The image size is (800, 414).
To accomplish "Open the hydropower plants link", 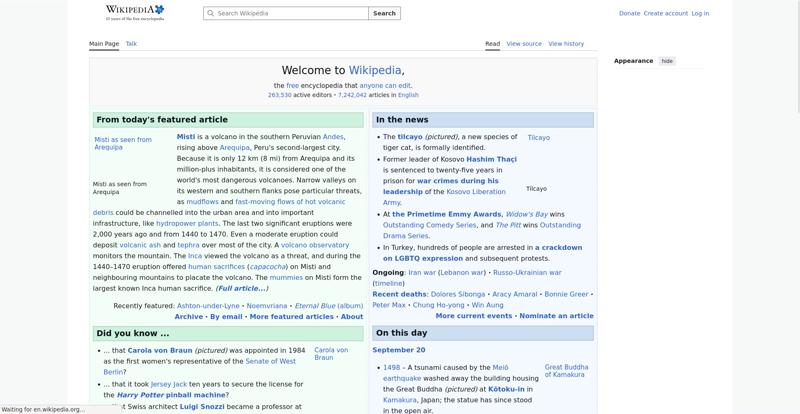I will click(187, 224).
